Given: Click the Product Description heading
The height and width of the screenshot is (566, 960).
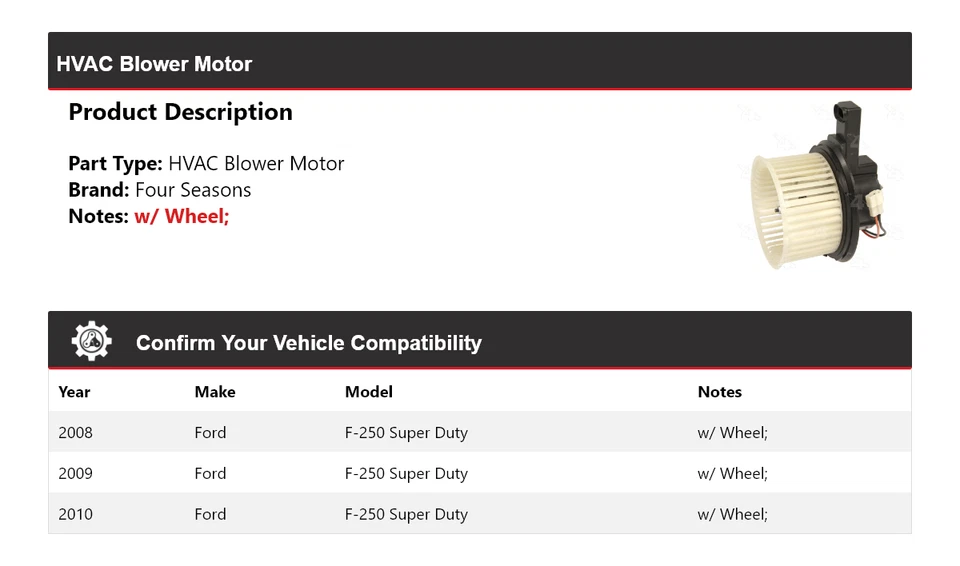Looking at the screenshot, I should pyautogui.click(x=181, y=112).
